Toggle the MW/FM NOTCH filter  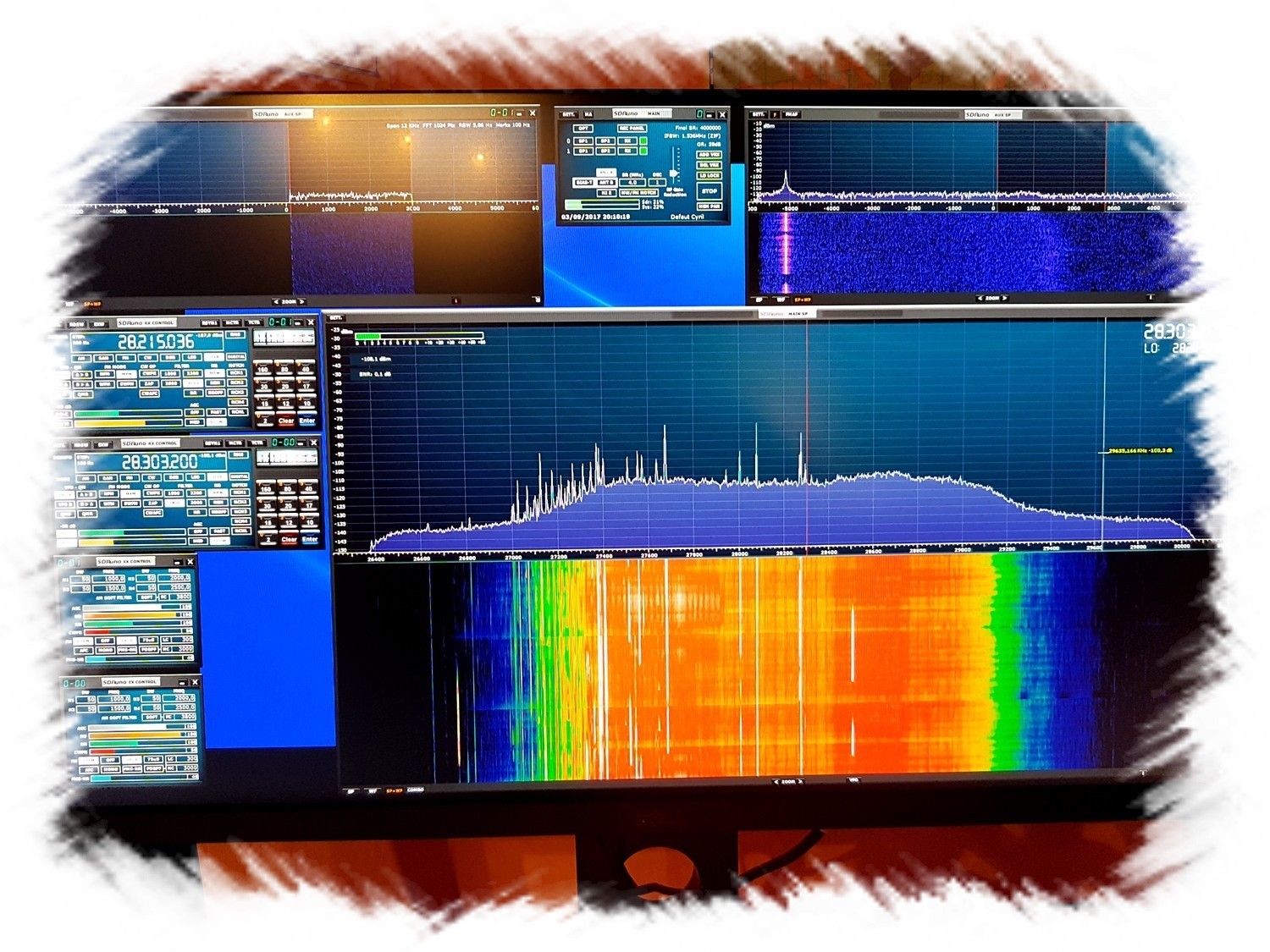638,193
